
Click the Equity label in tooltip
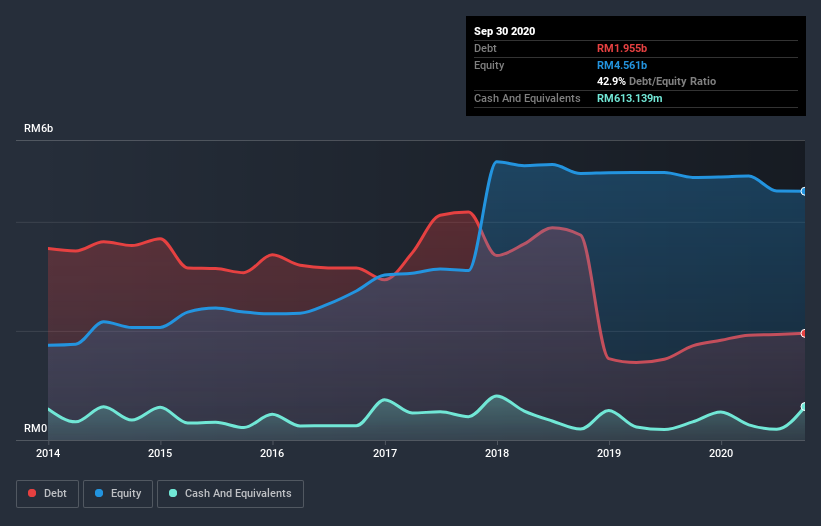tap(489, 65)
